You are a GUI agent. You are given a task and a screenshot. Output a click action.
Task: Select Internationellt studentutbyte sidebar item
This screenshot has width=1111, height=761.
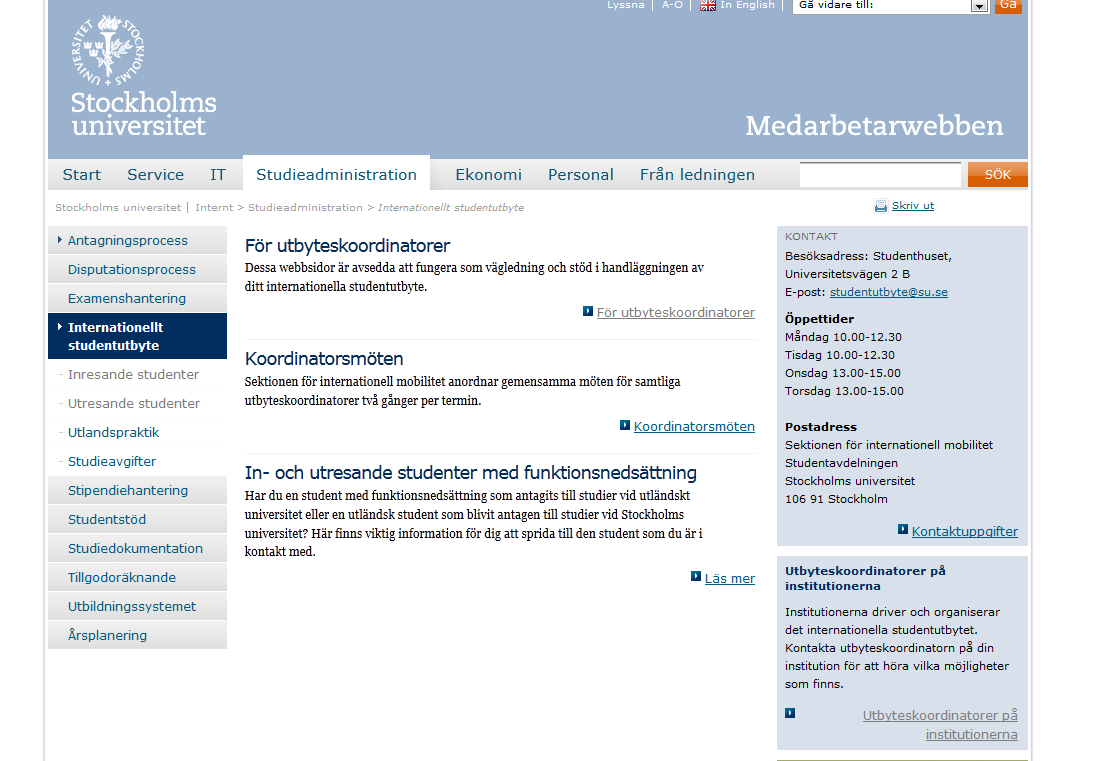coord(137,337)
